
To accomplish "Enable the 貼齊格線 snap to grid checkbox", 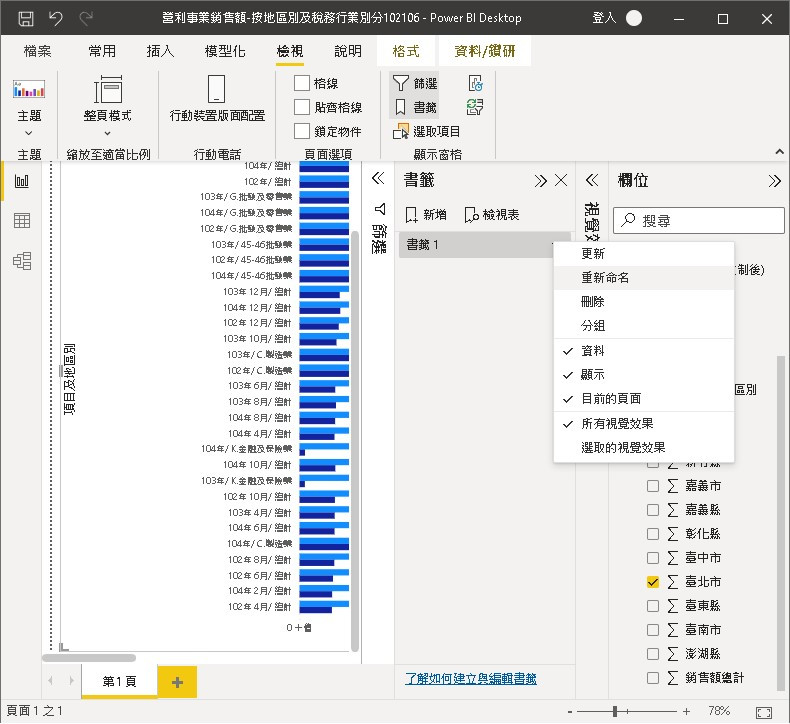I will point(301,107).
